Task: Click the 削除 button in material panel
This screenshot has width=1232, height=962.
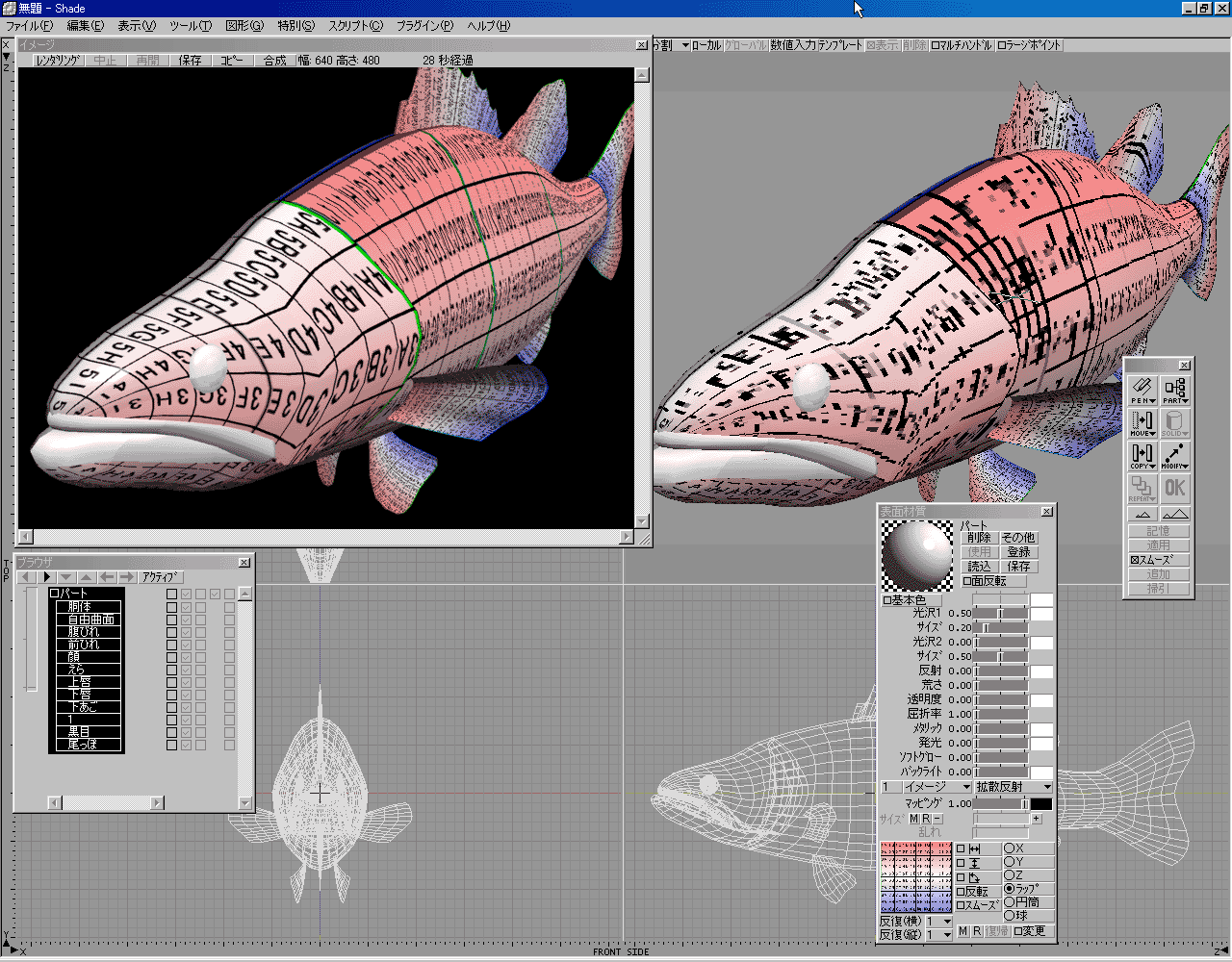Action: [x=979, y=538]
